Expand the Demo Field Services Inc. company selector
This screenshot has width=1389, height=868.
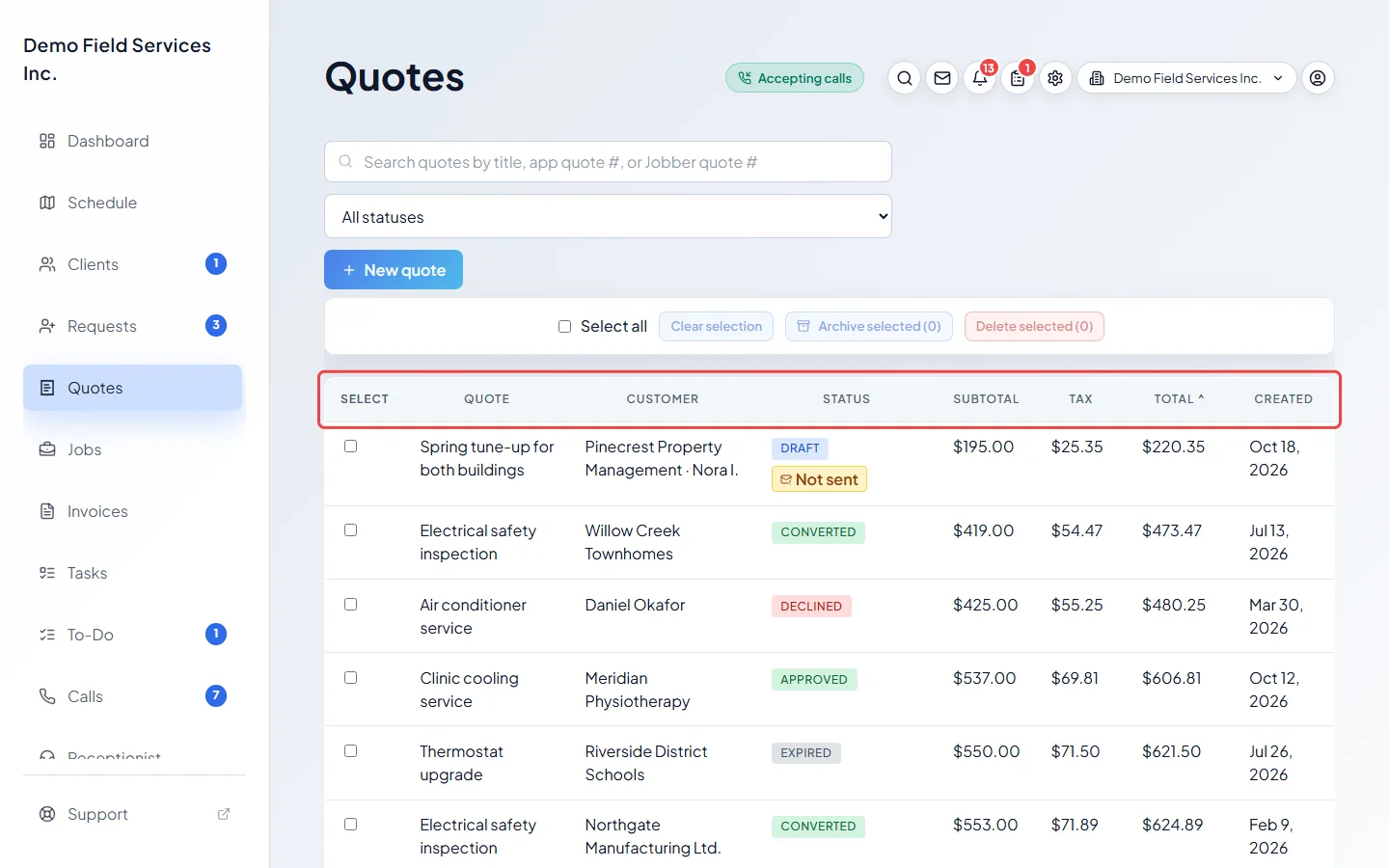coord(1186,78)
